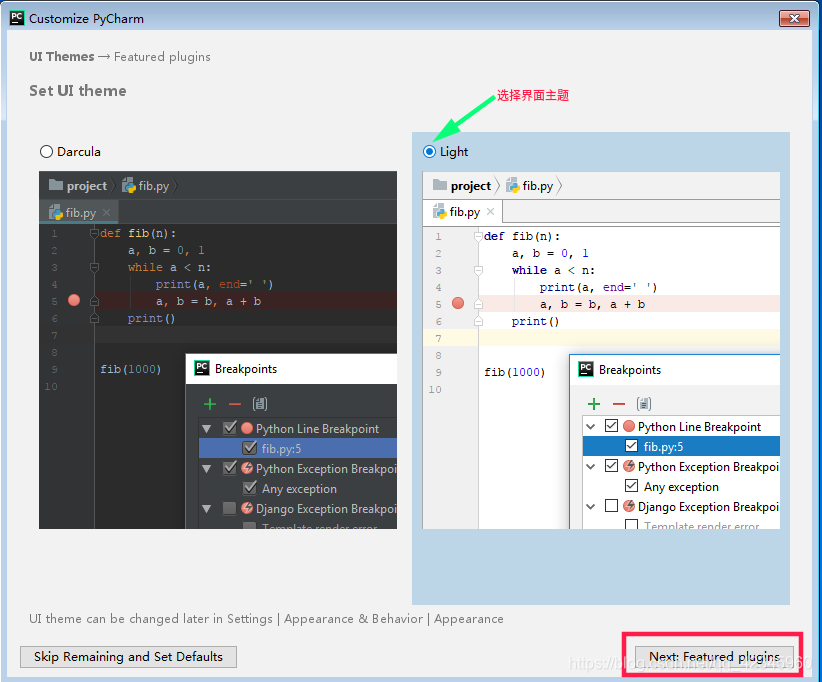Click the red remove breakpoint icon in Light preview
This screenshot has height=682, width=822.
(x=619, y=404)
